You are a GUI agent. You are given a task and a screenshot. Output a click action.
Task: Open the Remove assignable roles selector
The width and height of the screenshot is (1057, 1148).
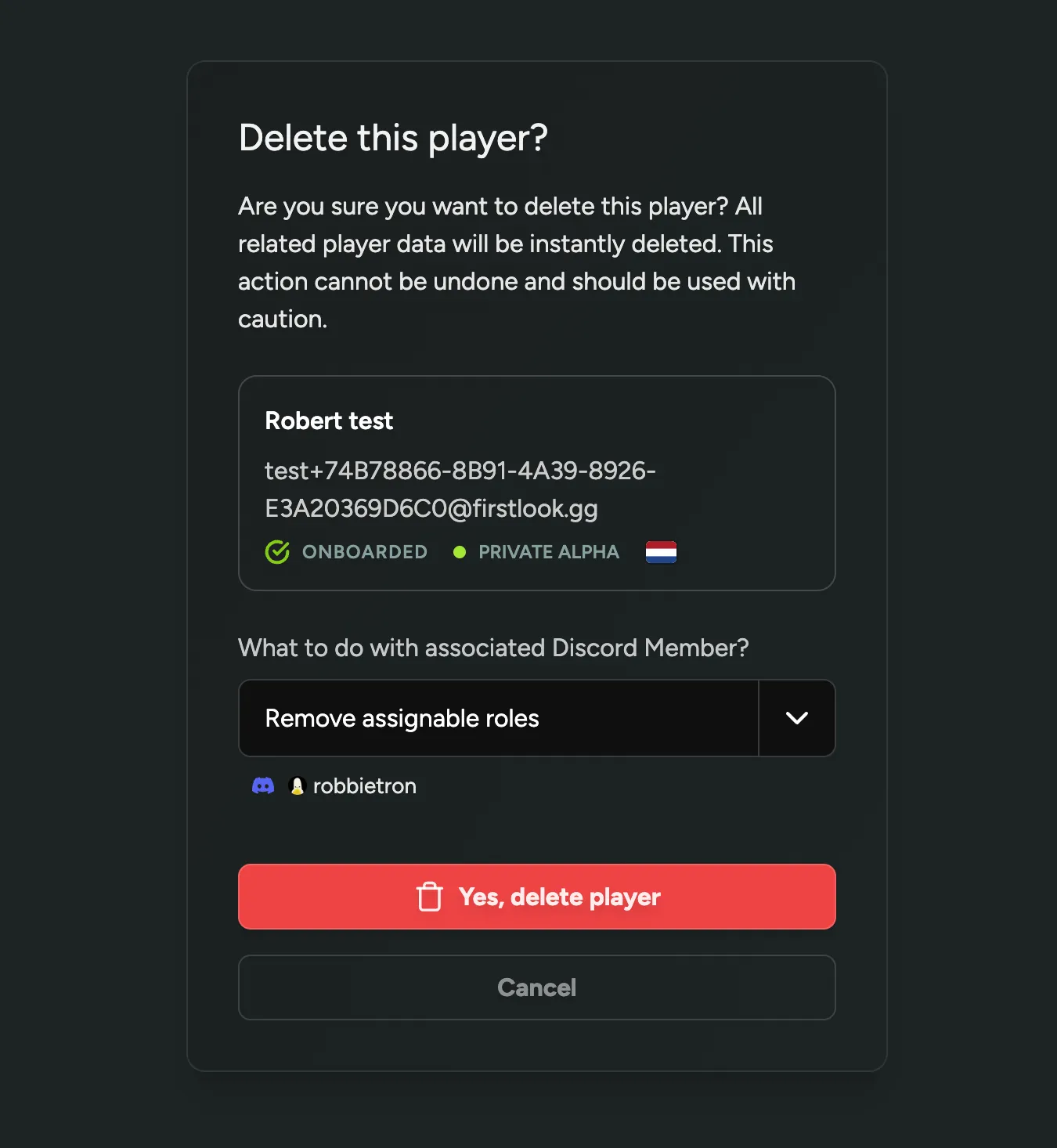498,718
